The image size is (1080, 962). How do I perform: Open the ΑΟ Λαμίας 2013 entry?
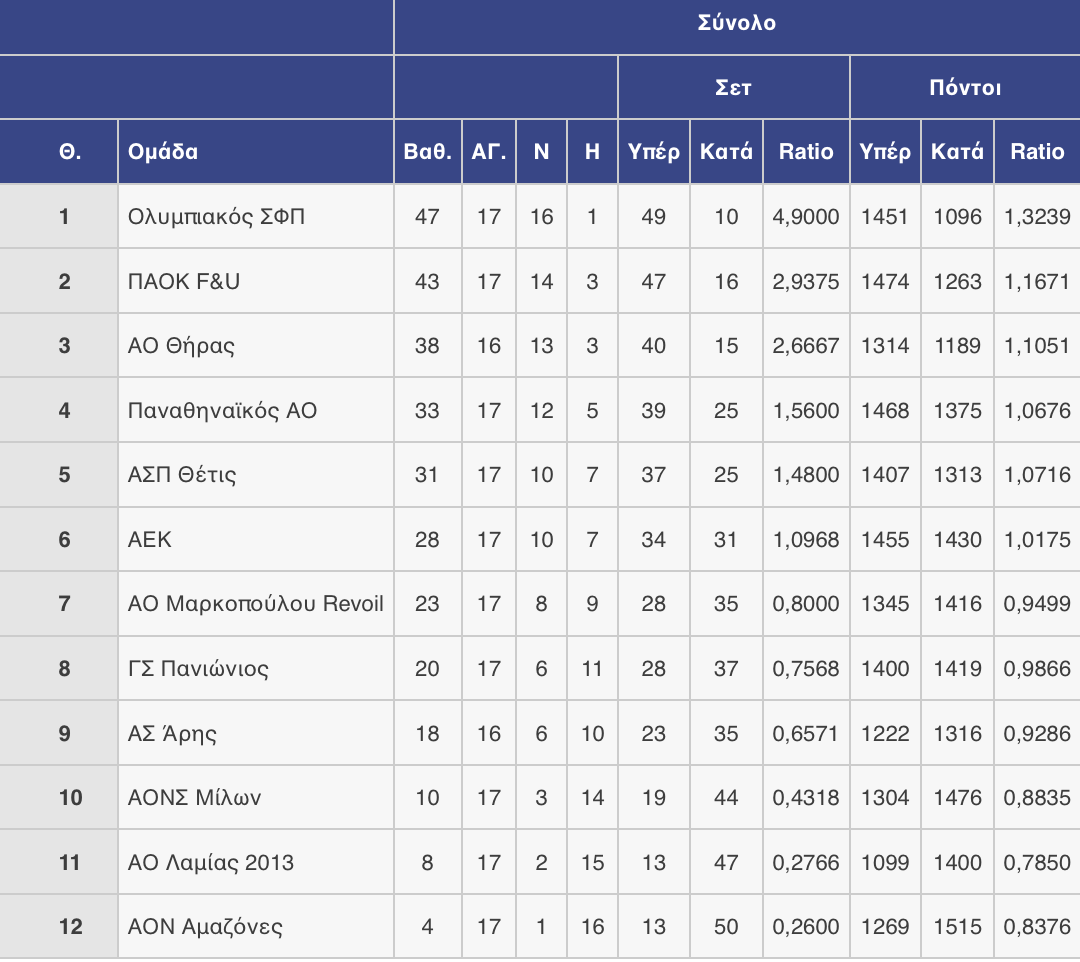click(x=211, y=862)
